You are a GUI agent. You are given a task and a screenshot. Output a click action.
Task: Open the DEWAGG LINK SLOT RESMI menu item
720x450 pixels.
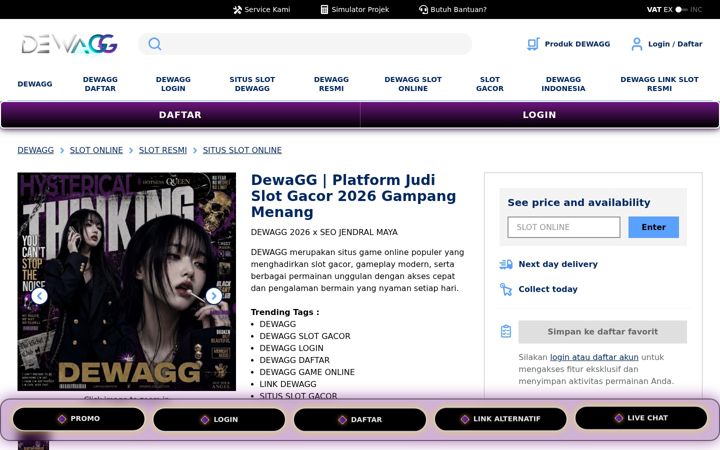[659, 84]
